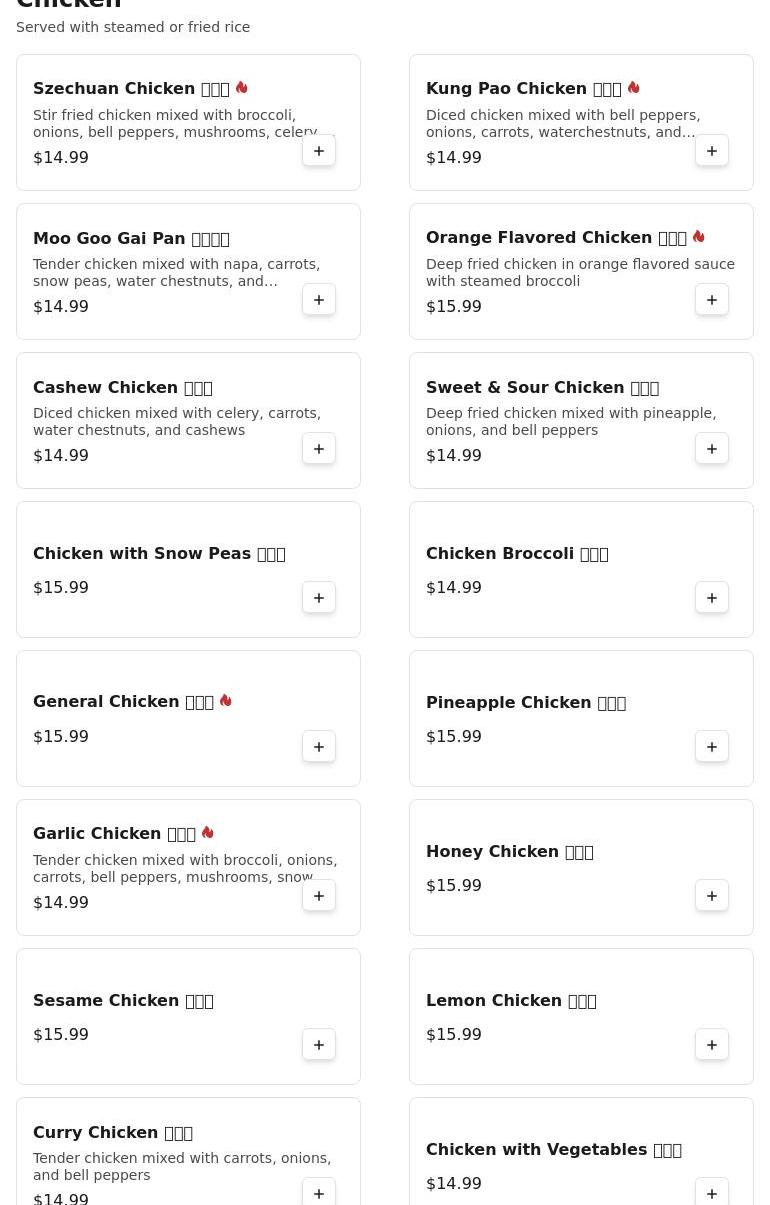Open the Curry Chicken item title
The height and width of the screenshot is (1205, 770).
112,1133
